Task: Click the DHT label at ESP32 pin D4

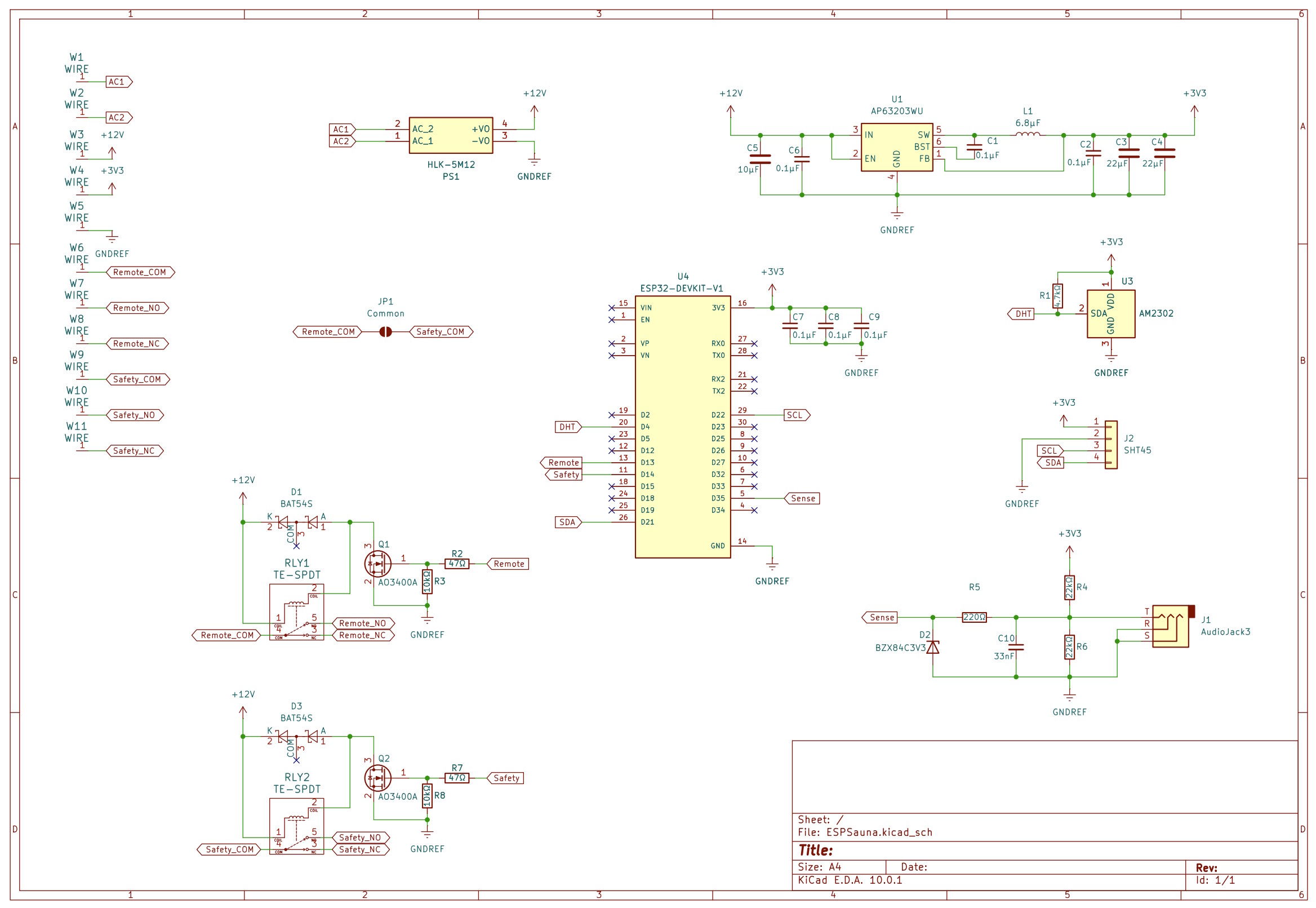Action: tap(568, 427)
